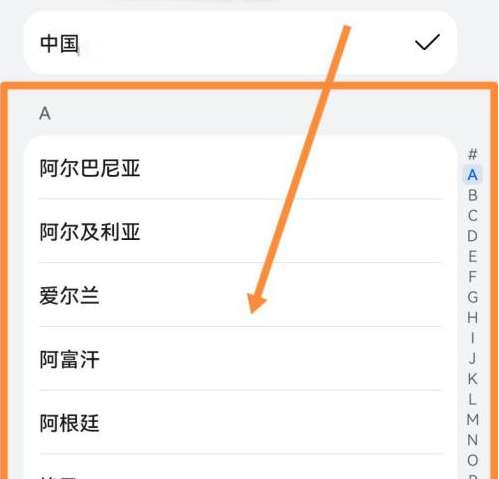Go to letter F in alphabet index
Viewport: 499px width, 479px height.
point(472,277)
